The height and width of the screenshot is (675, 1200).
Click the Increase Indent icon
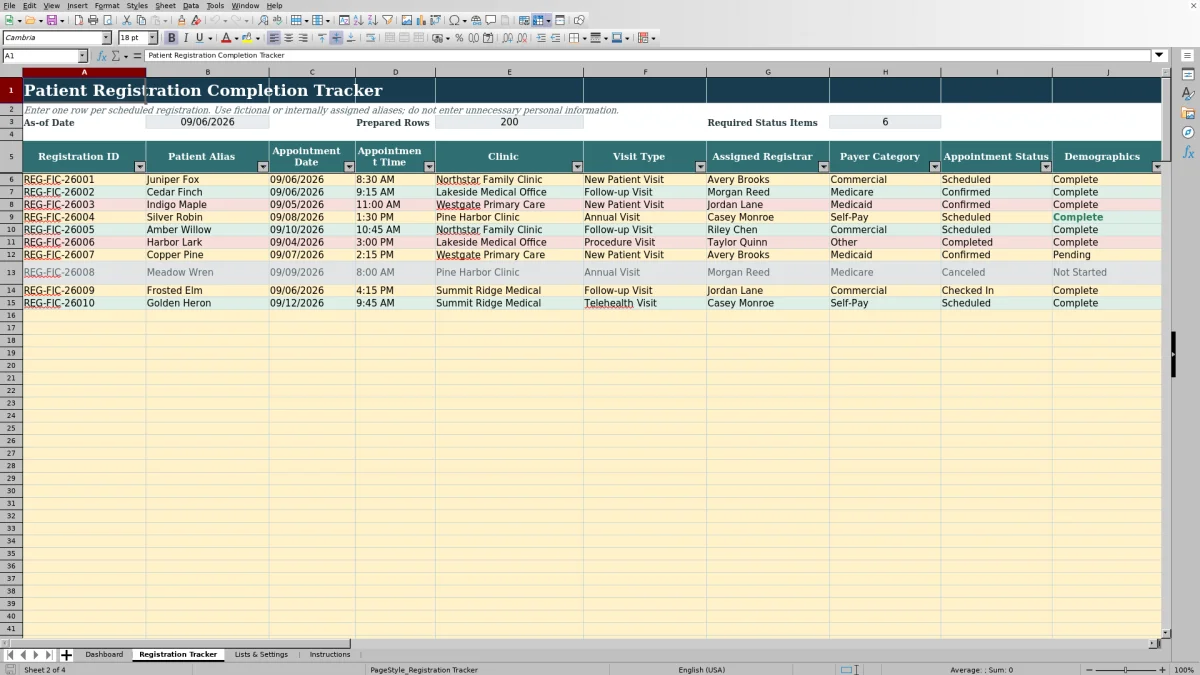point(541,38)
